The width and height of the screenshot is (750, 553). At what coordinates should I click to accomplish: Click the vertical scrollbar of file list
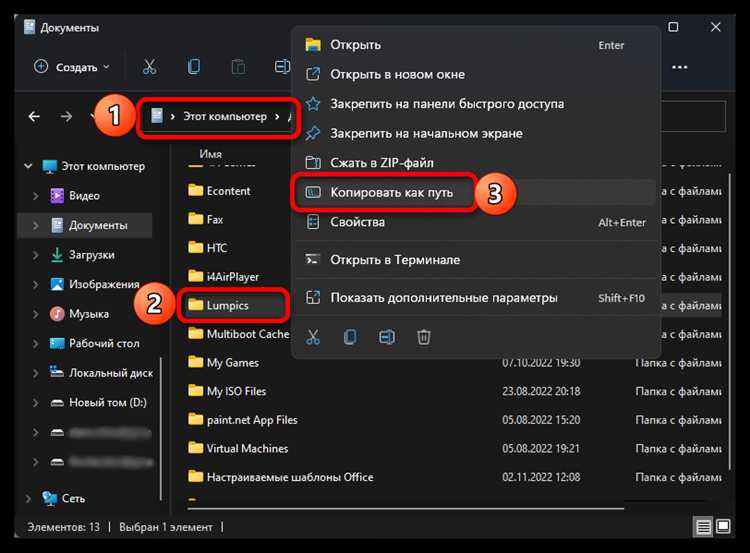(x=729, y=321)
